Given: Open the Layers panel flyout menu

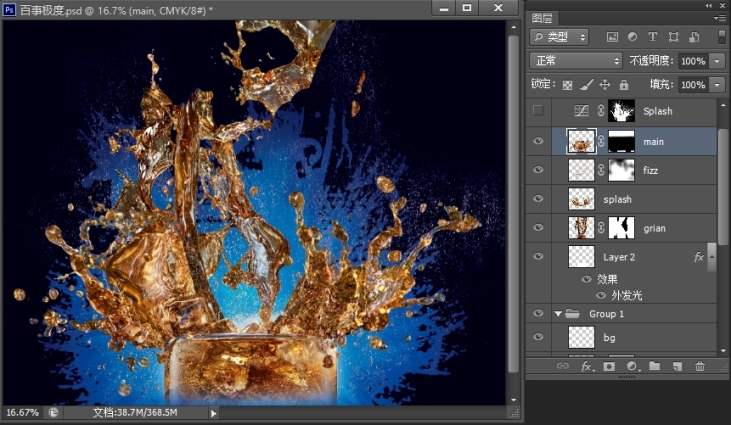Looking at the screenshot, I should (720, 18).
